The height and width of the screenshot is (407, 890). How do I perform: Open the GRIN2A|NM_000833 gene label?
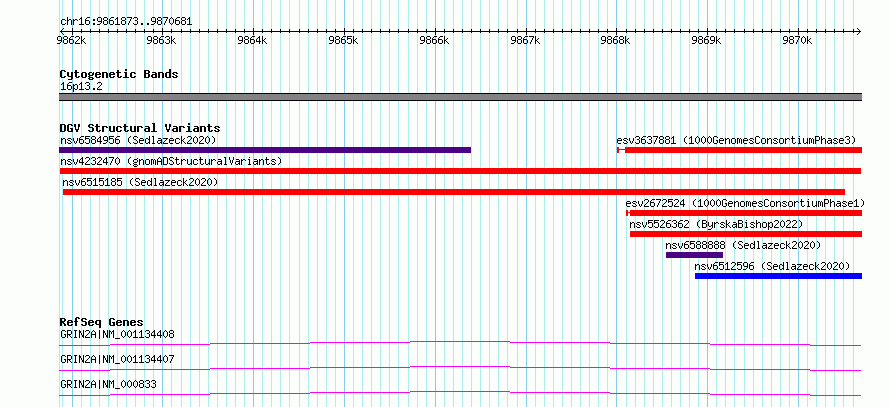(x=108, y=384)
